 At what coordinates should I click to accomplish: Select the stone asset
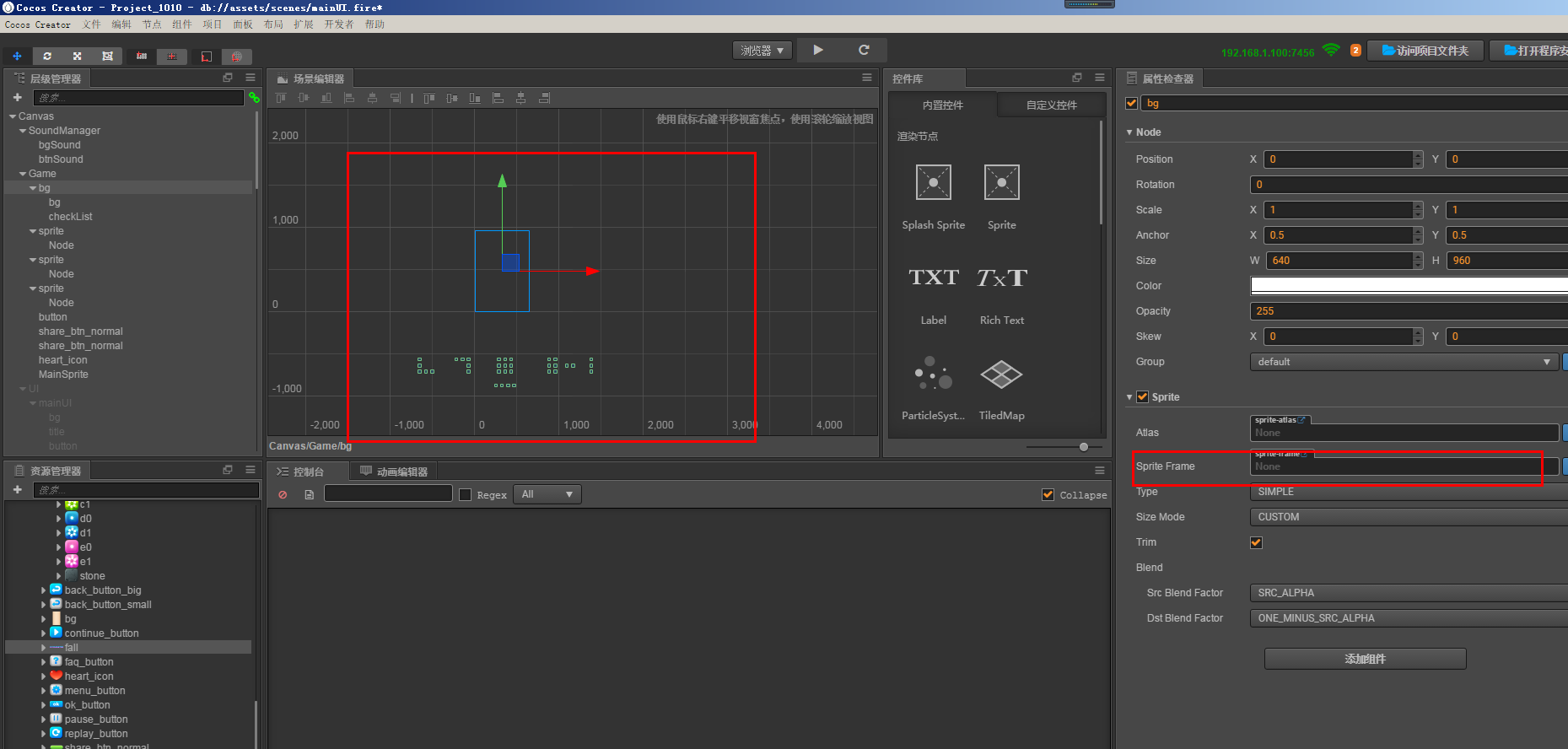coord(93,576)
